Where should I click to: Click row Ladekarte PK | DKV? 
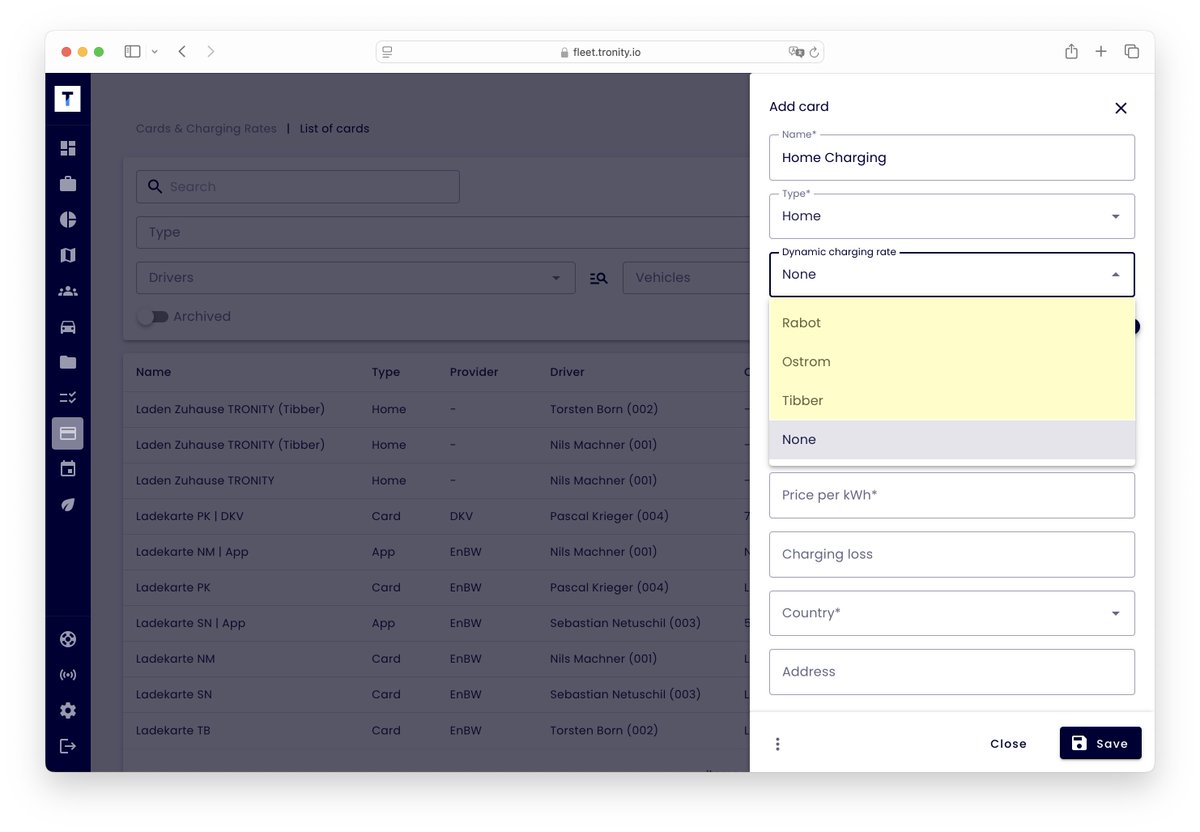coord(436,516)
